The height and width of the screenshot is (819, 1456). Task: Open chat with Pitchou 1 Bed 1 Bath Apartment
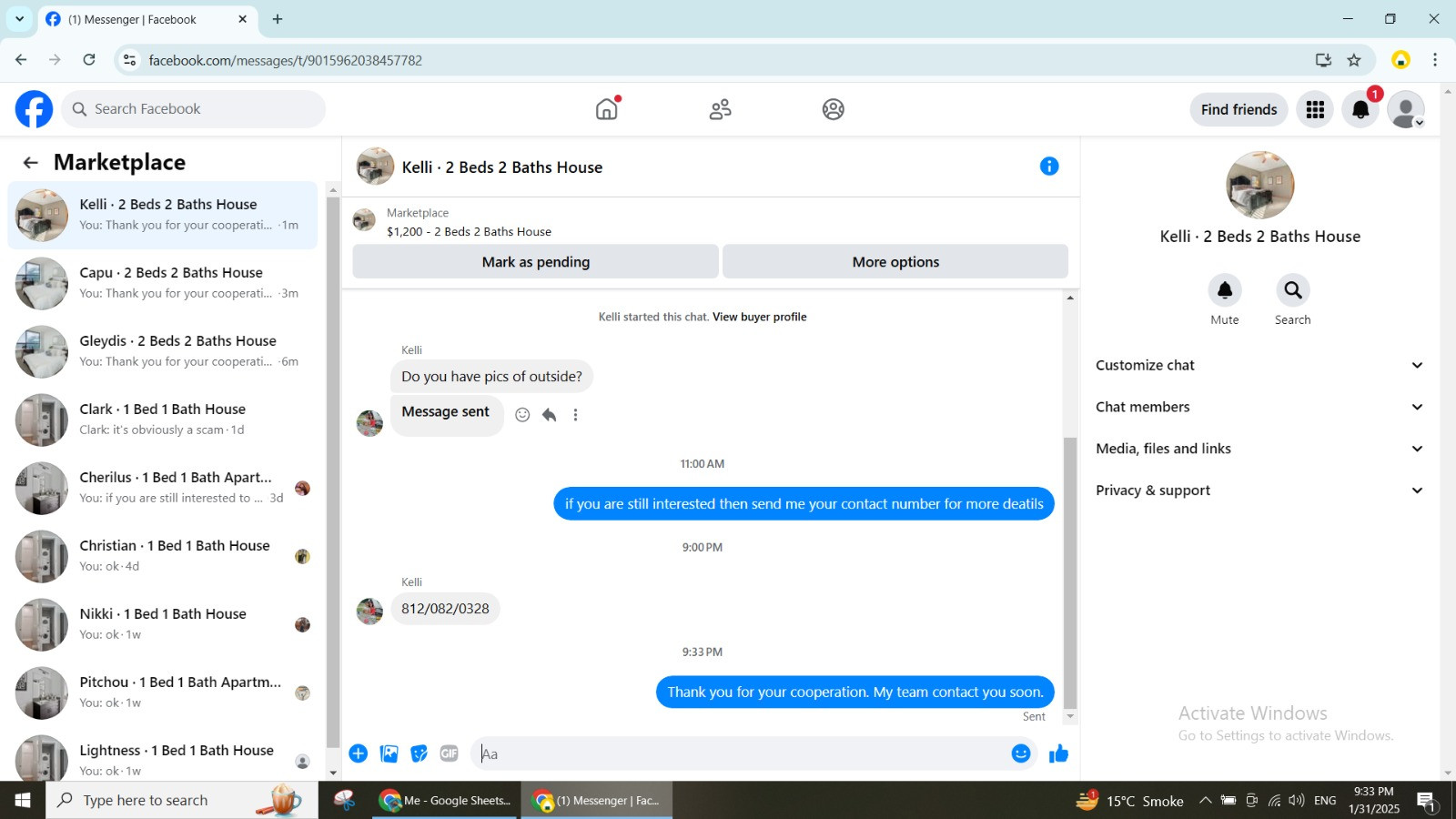point(163,693)
